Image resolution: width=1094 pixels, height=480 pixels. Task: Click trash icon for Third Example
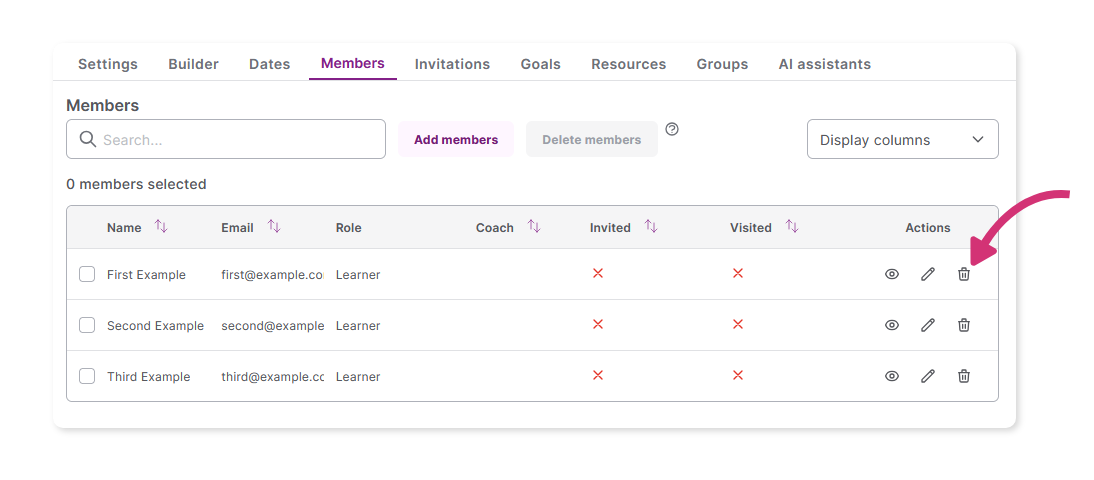pos(964,376)
